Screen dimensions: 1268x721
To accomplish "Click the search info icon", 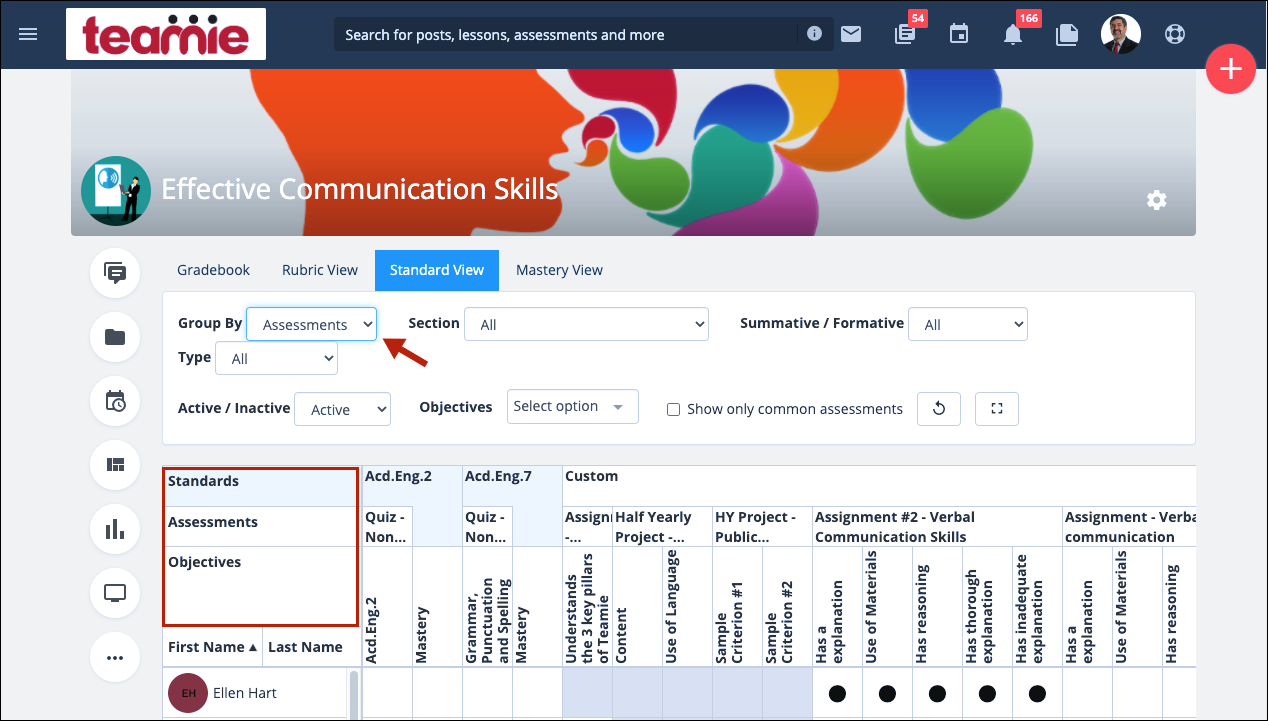I will [814, 34].
